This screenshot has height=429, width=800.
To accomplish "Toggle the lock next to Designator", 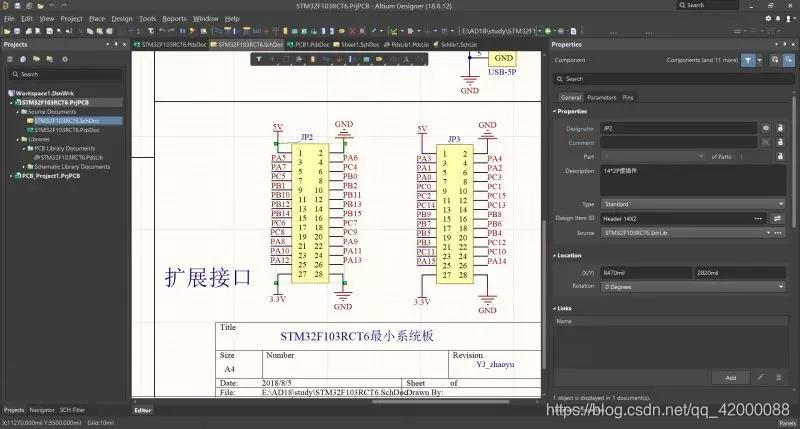I will [x=780, y=128].
